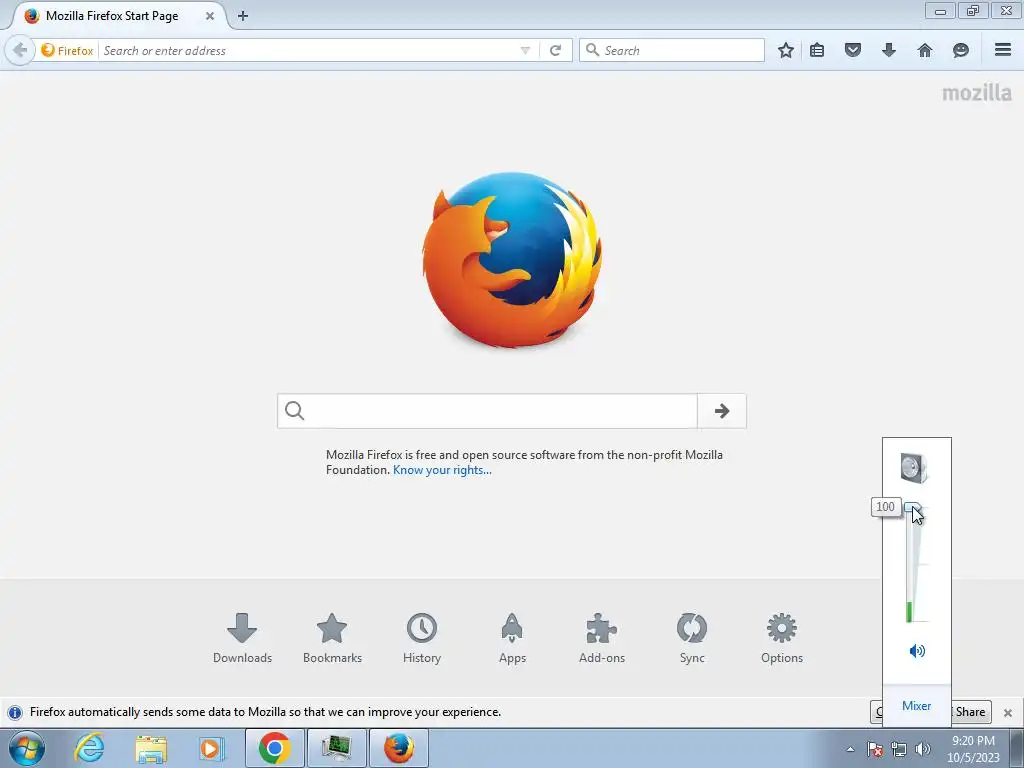Click the volume slider handle at 100
The width and height of the screenshot is (1024, 768).
(912, 507)
